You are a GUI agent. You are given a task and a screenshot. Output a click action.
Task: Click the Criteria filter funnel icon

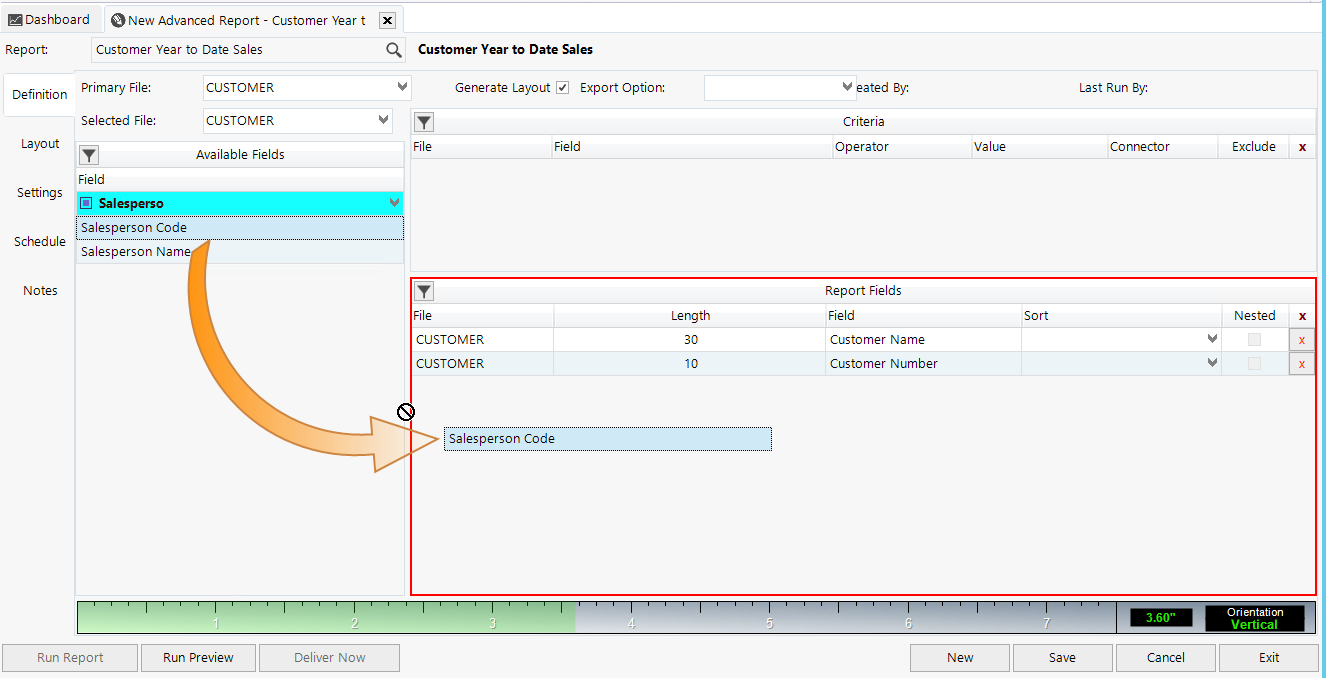click(x=423, y=121)
